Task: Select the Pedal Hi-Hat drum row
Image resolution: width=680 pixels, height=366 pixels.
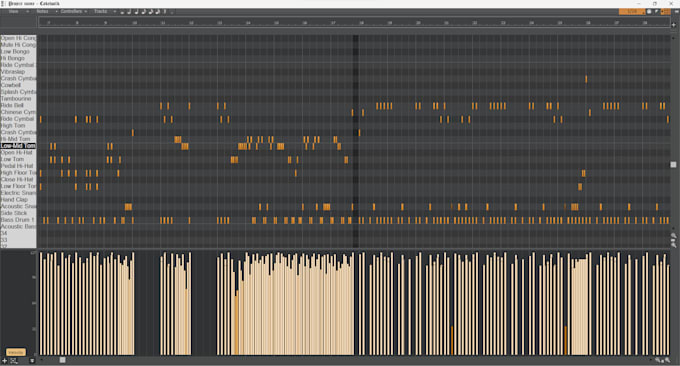Action: [18, 166]
